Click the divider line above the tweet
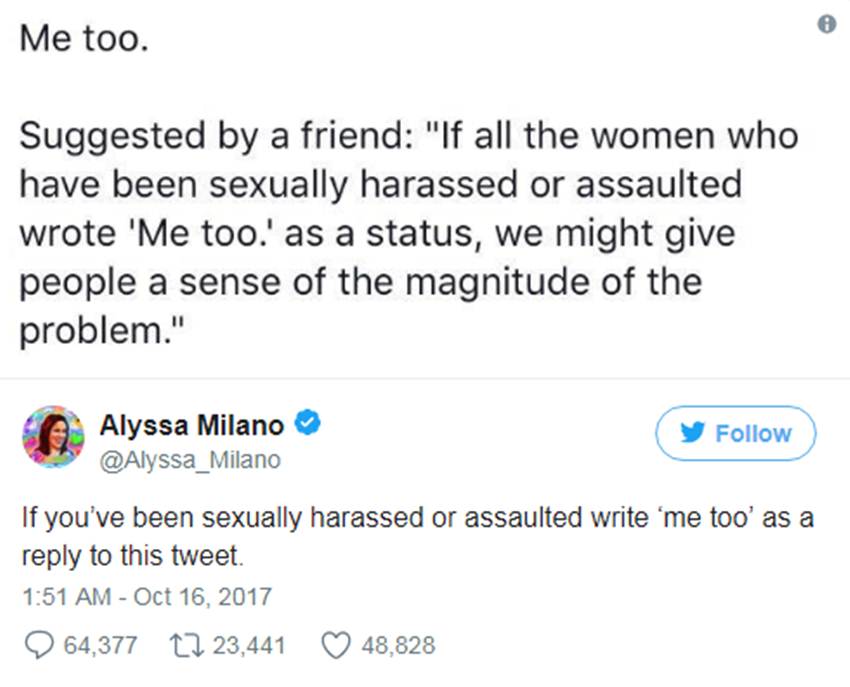 coord(425,378)
